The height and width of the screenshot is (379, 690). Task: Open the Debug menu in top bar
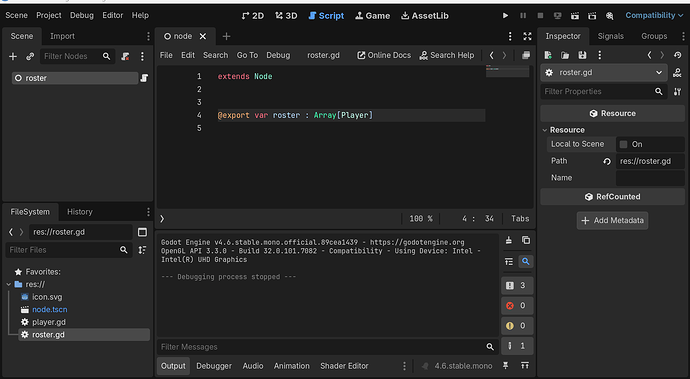82,15
